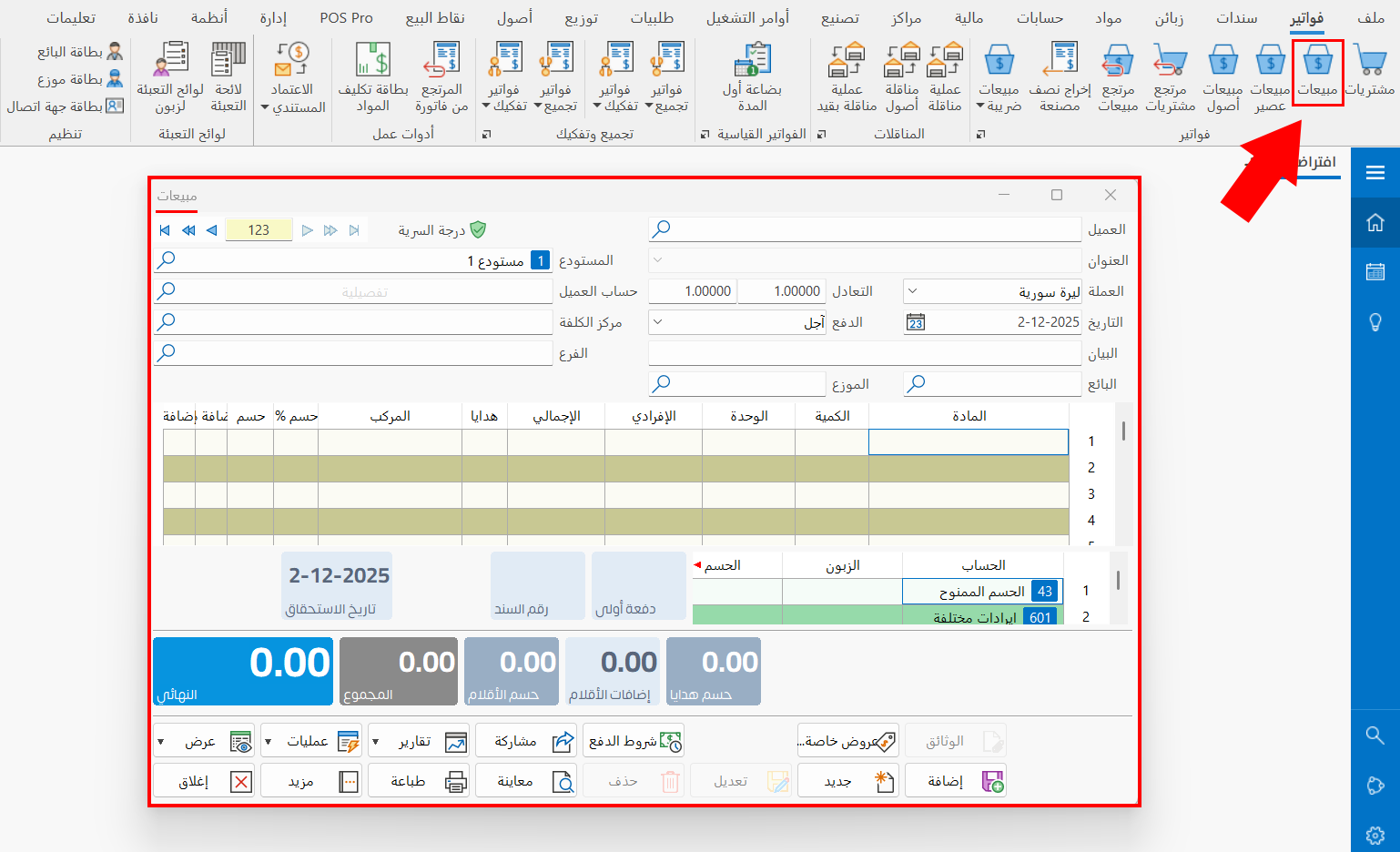Toggle the درجة السرية shield indicator

(478, 230)
